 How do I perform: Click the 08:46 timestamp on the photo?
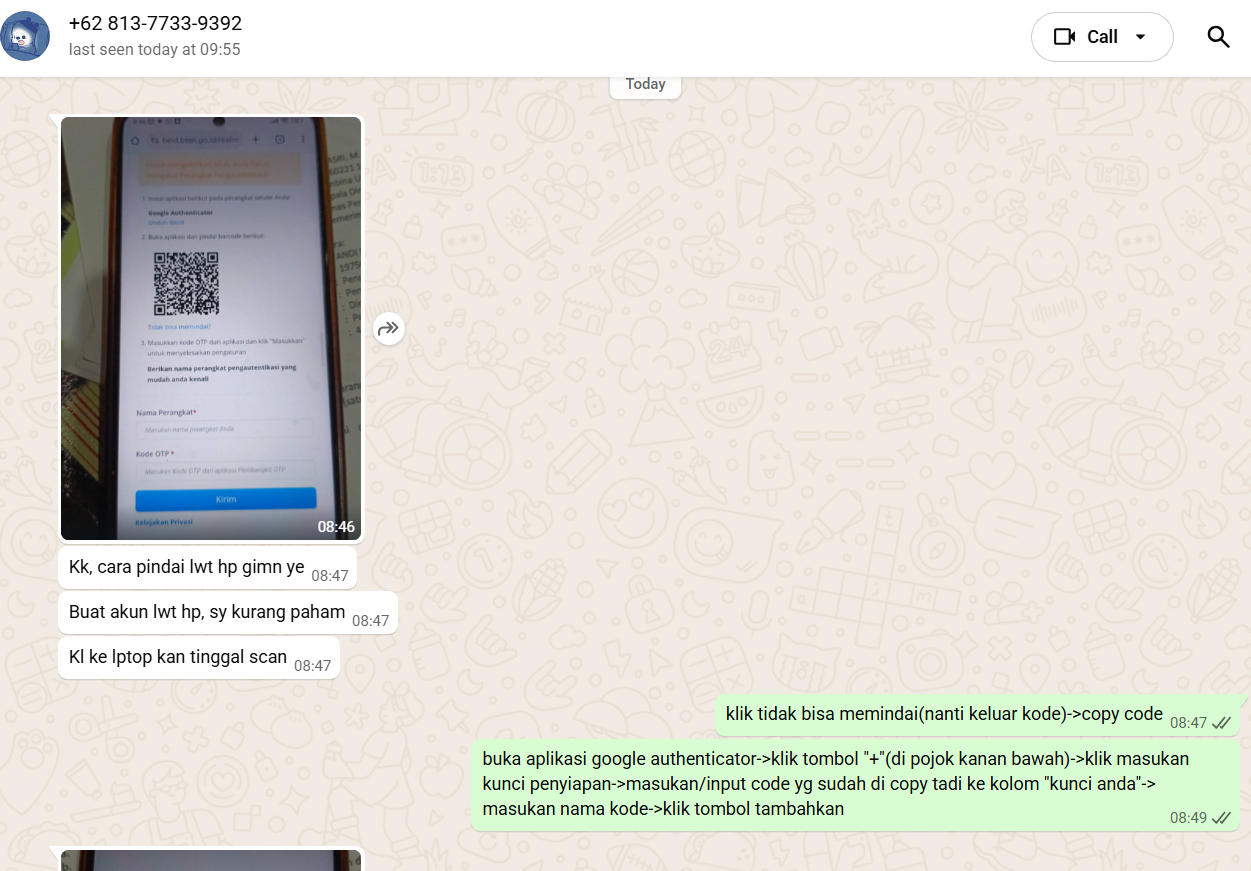pyautogui.click(x=336, y=527)
